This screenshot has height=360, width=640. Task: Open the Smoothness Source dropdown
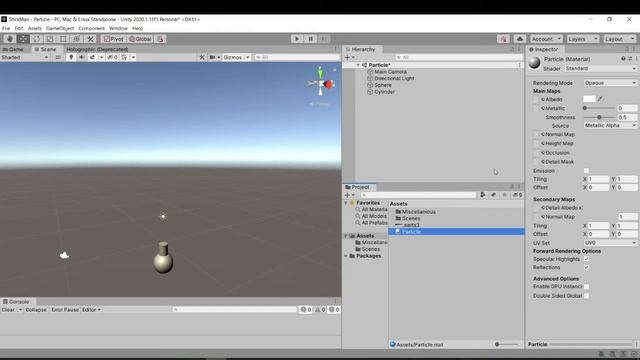610,125
